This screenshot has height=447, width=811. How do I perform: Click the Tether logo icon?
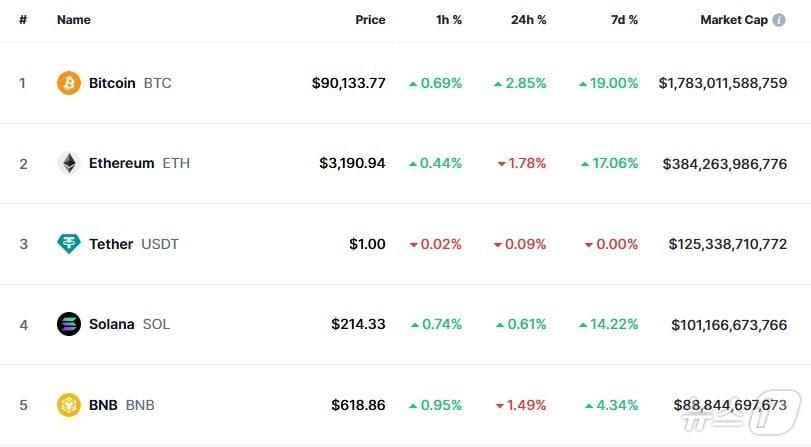click(69, 244)
